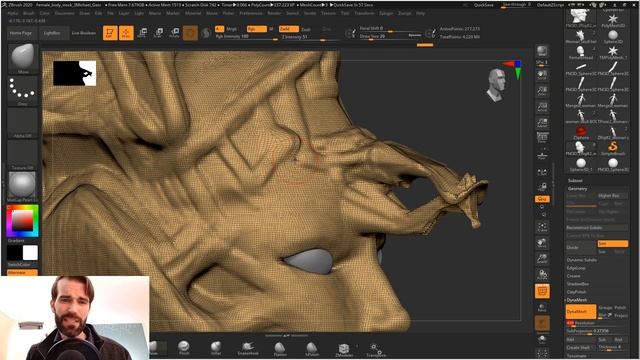Open the Document menu
The image size is (640, 360).
coord(64,13)
